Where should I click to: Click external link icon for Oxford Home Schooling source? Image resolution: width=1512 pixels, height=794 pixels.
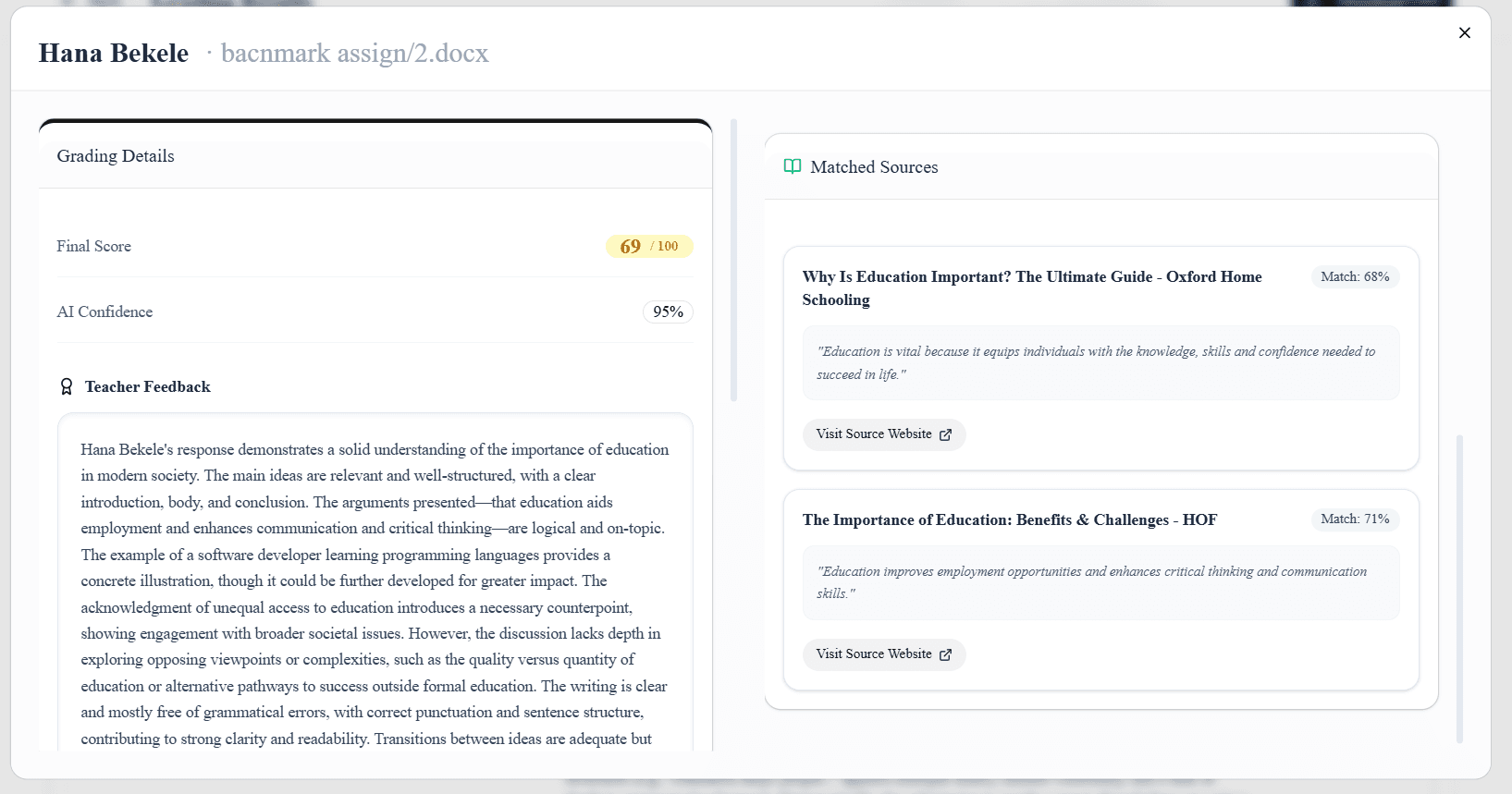(x=945, y=434)
